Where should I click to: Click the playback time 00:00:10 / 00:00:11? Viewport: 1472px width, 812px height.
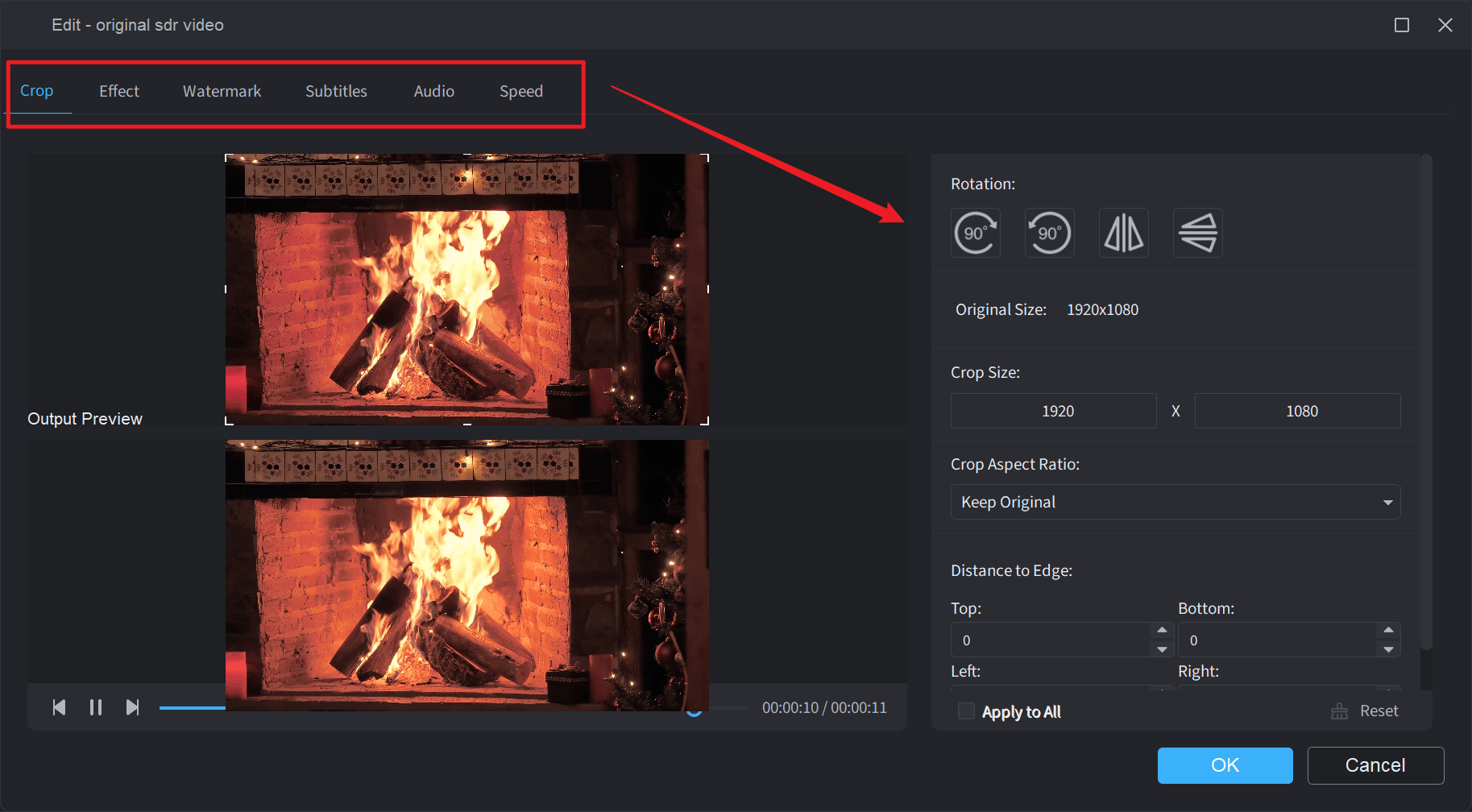tap(824, 707)
